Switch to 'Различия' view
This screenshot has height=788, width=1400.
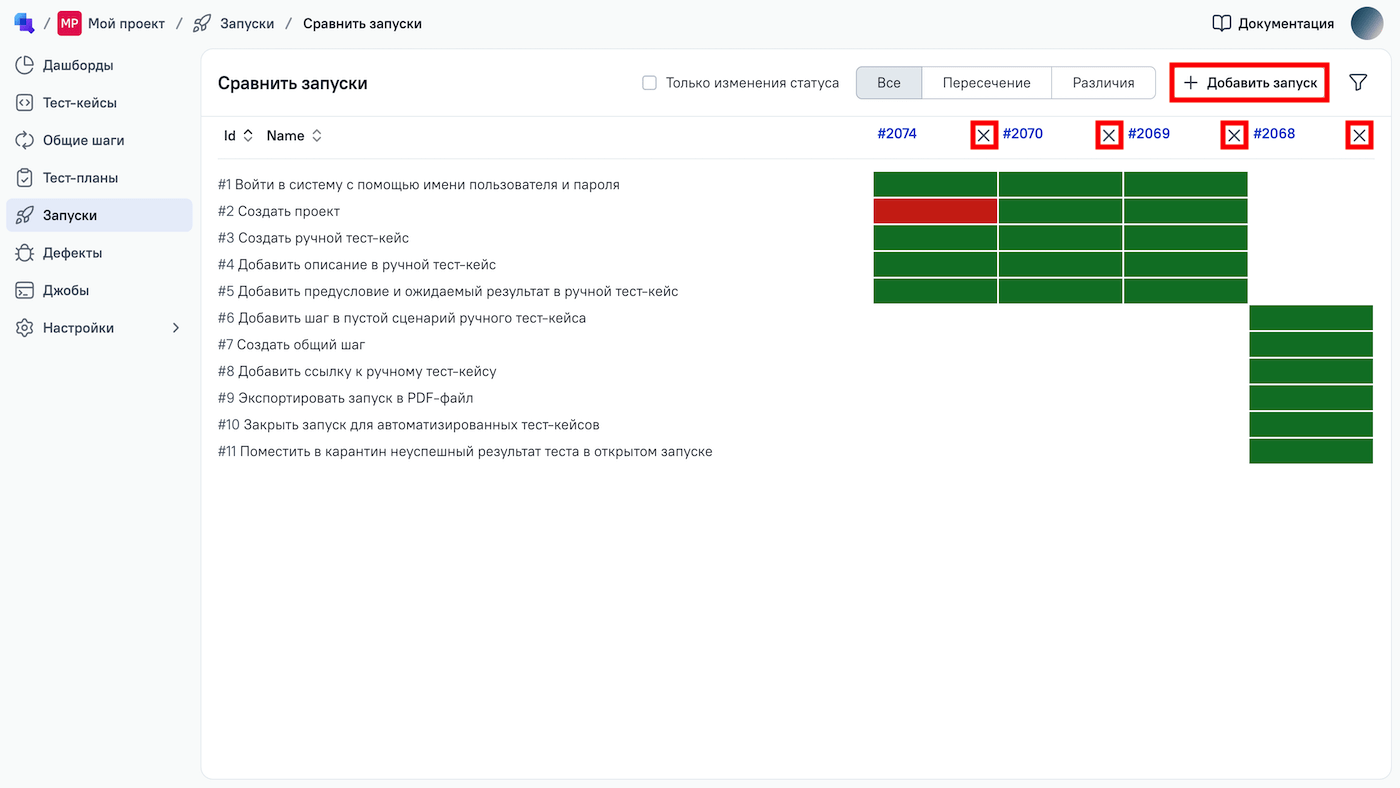point(1103,83)
